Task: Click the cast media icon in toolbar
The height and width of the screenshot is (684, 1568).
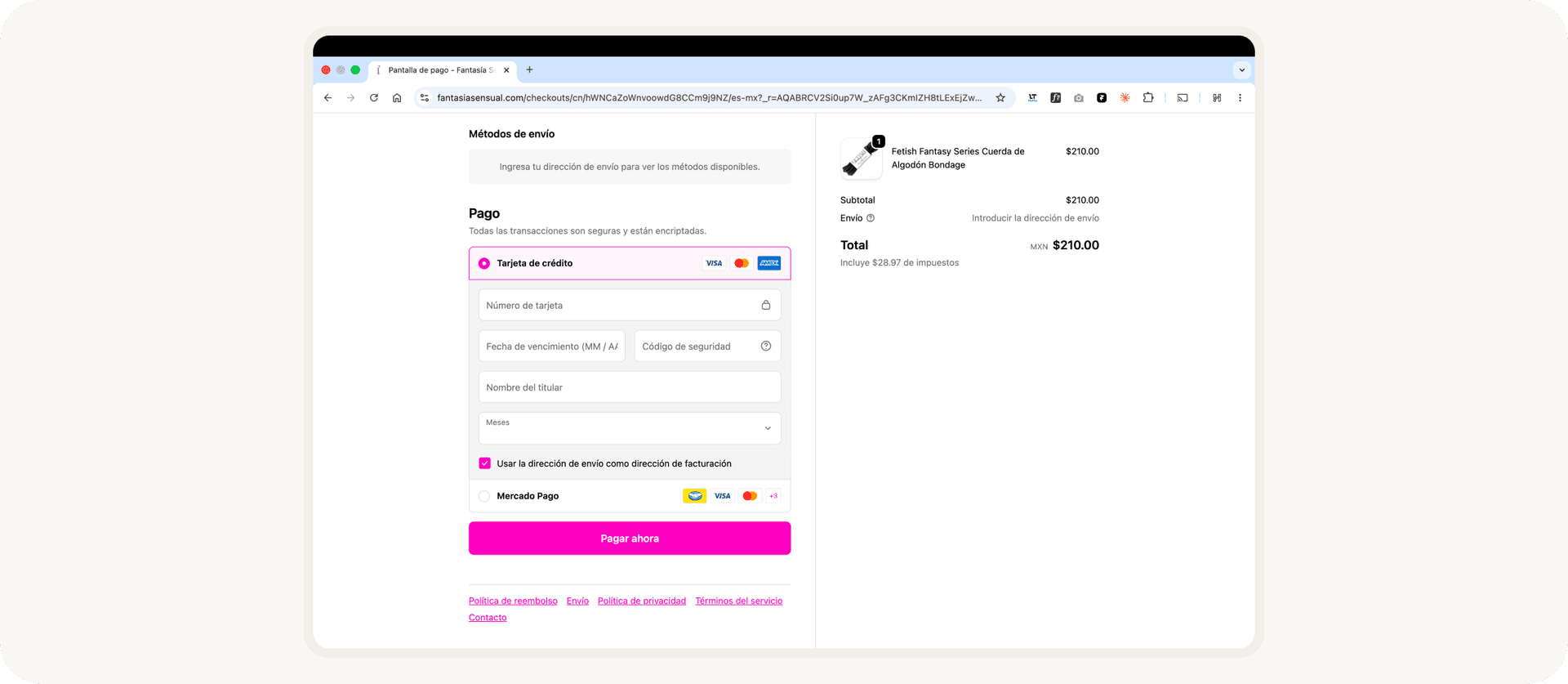Action: tap(1183, 98)
